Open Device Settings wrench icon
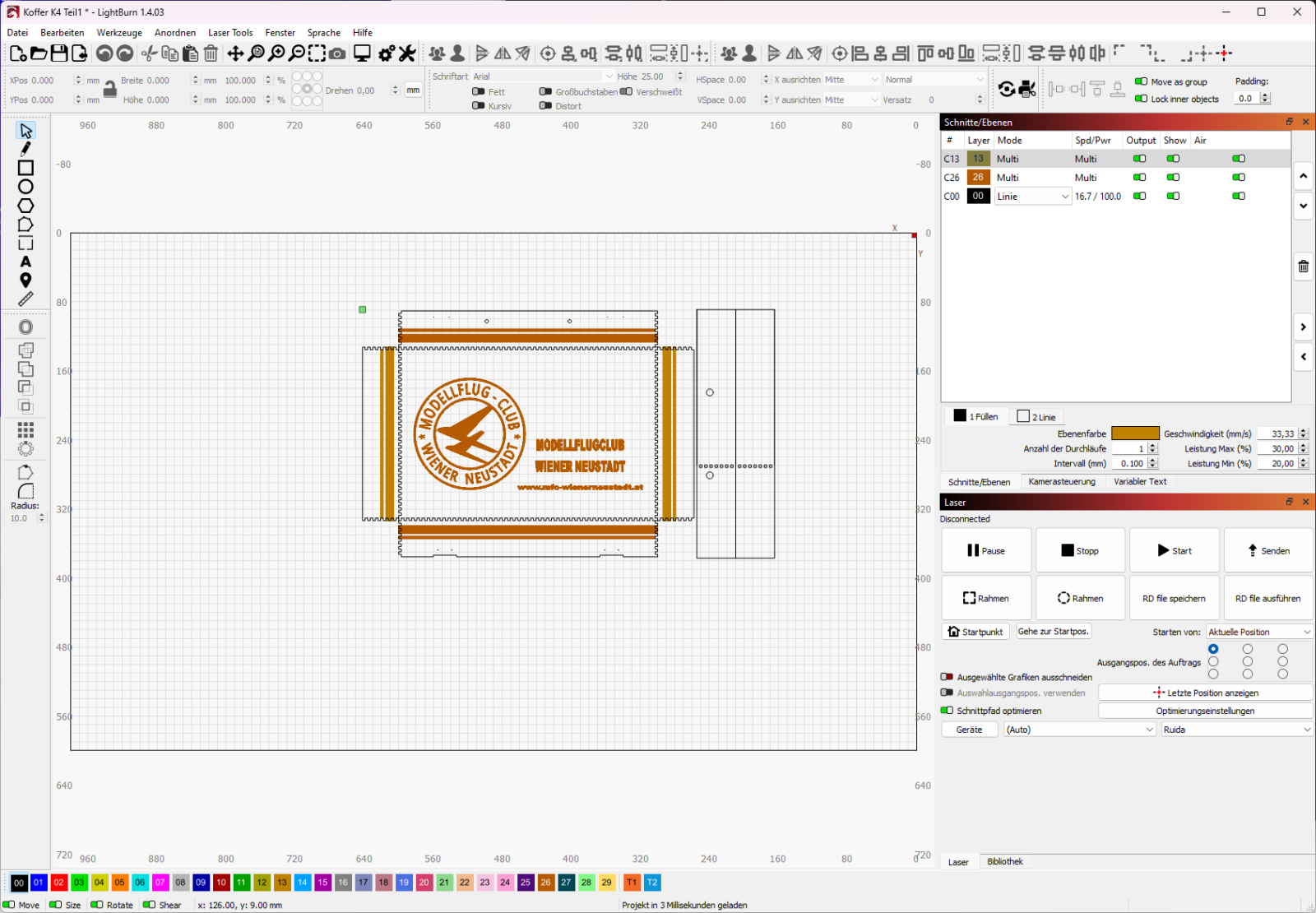Viewport: 1316px width, 913px height. (407, 53)
